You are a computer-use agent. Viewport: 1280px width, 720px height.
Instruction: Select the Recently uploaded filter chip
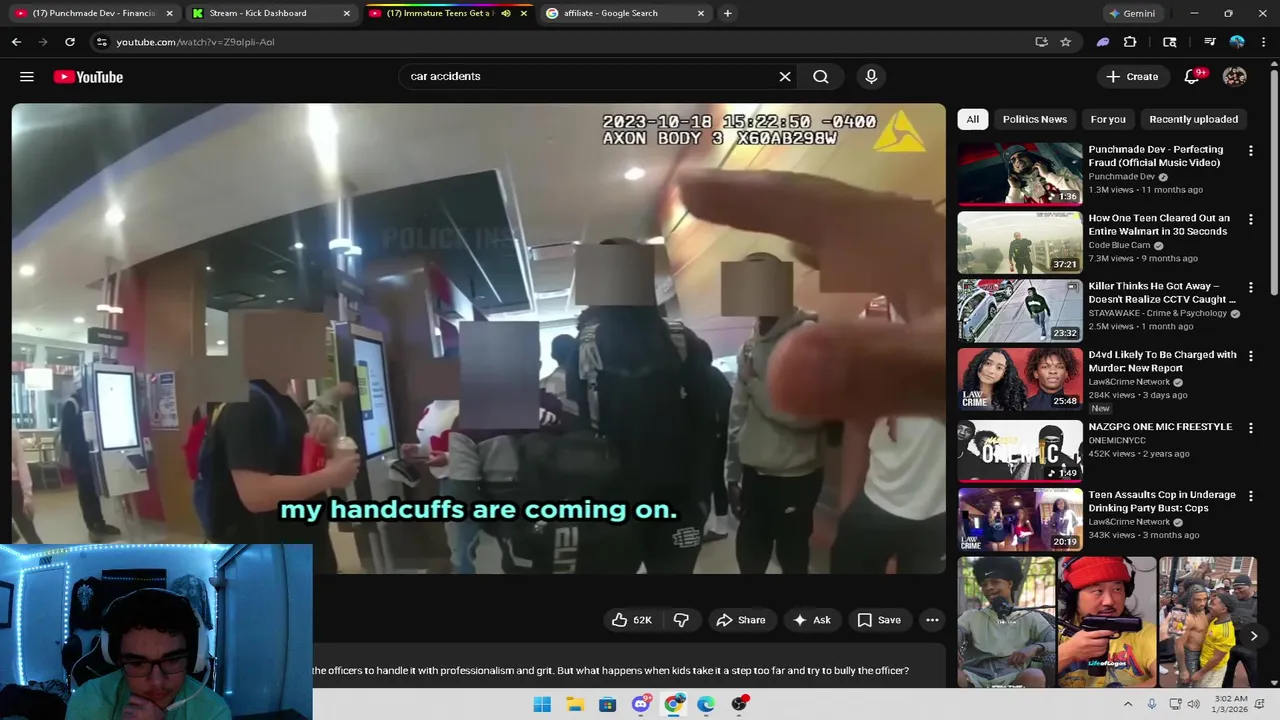click(x=1193, y=119)
